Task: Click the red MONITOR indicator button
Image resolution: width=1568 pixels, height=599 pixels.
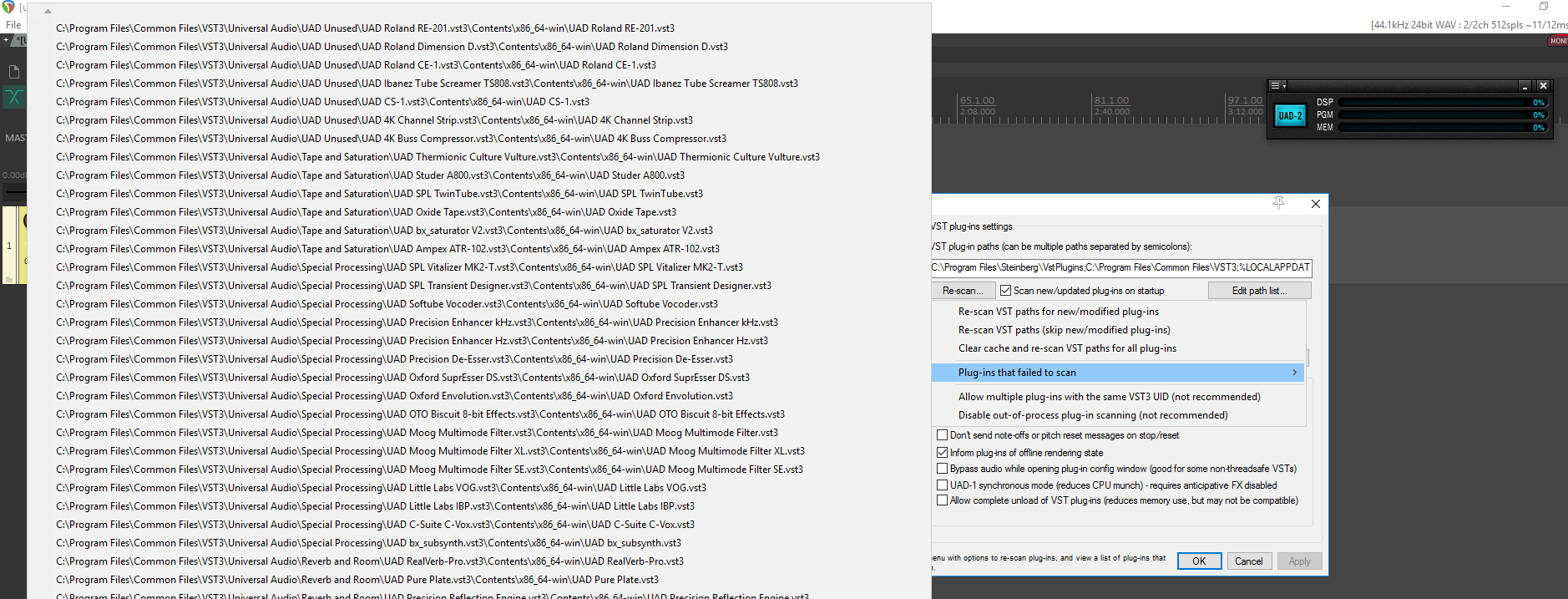Action: 1558,41
